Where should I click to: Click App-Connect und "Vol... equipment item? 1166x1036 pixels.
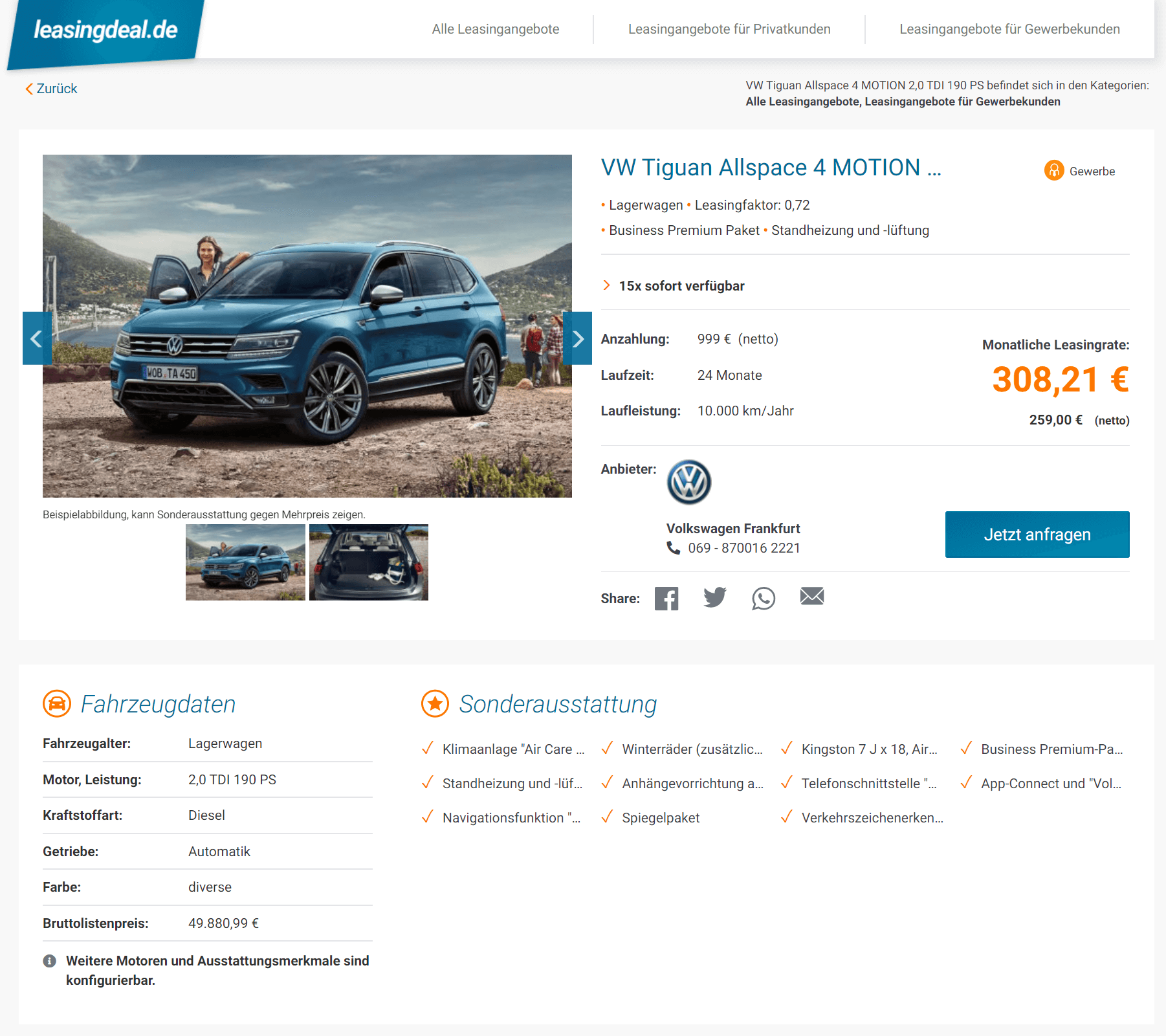1051,784
